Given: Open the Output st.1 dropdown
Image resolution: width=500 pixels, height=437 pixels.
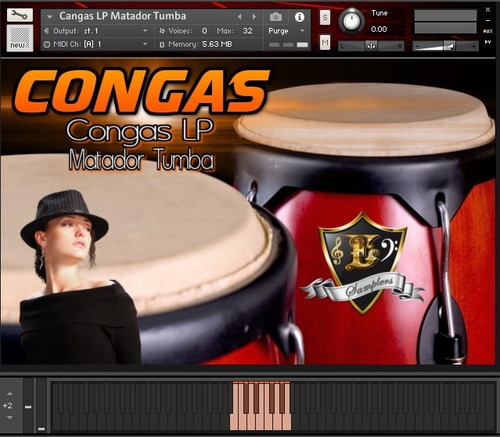Looking at the screenshot, I should click(x=96, y=31).
